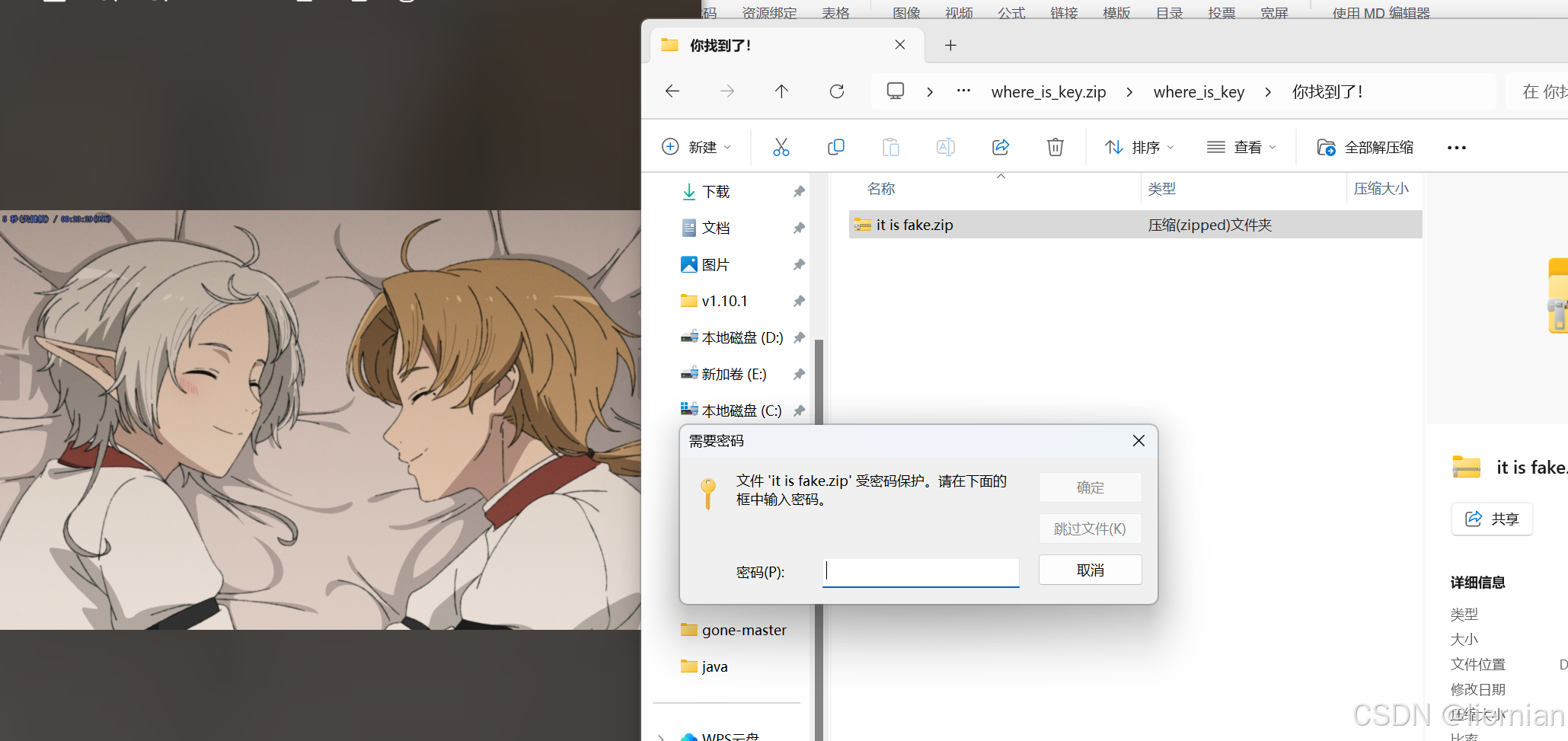Expand chevron next to the monitor icon

(x=930, y=92)
